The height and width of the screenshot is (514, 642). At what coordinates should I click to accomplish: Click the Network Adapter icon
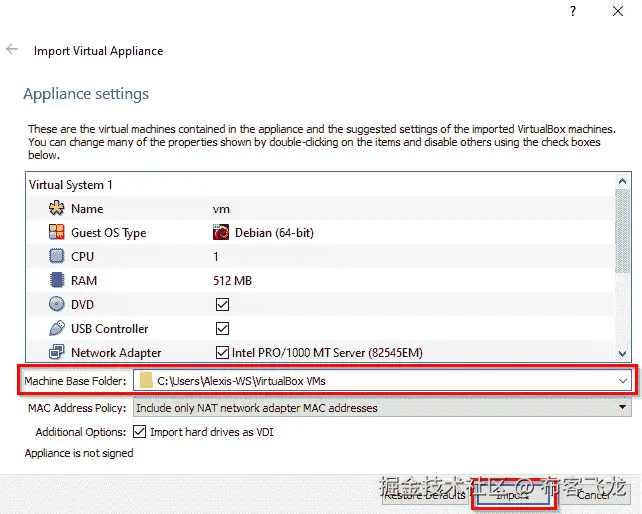click(x=57, y=352)
